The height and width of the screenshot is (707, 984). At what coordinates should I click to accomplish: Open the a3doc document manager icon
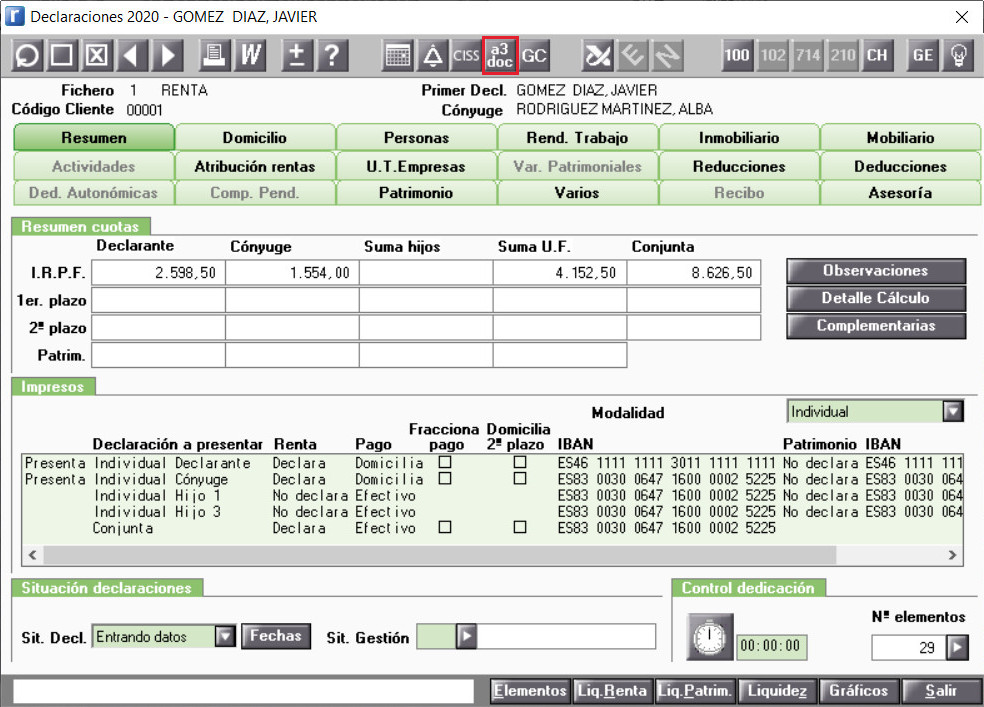pos(500,55)
